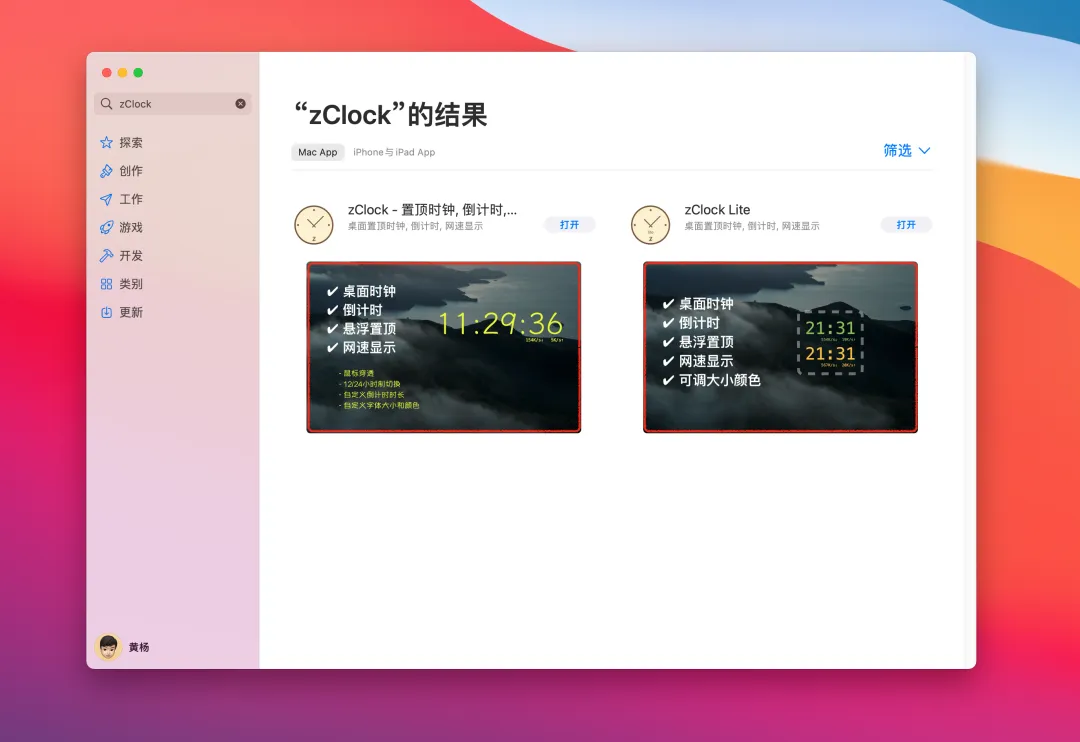
Task: Click the 游戏 rocket icon
Action: pyautogui.click(x=106, y=227)
